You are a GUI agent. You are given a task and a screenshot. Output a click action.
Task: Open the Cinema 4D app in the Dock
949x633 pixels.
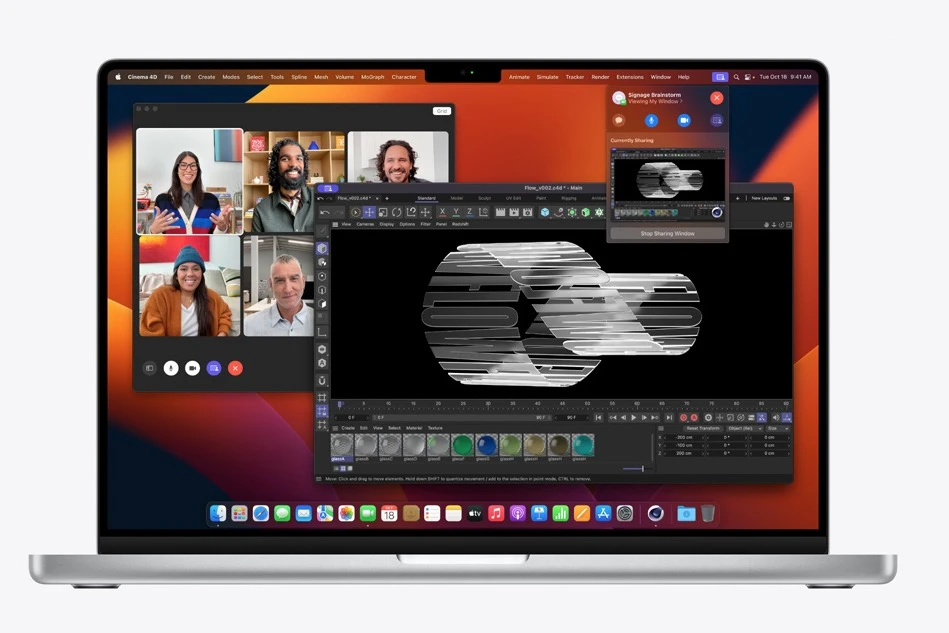click(x=655, y=514)
